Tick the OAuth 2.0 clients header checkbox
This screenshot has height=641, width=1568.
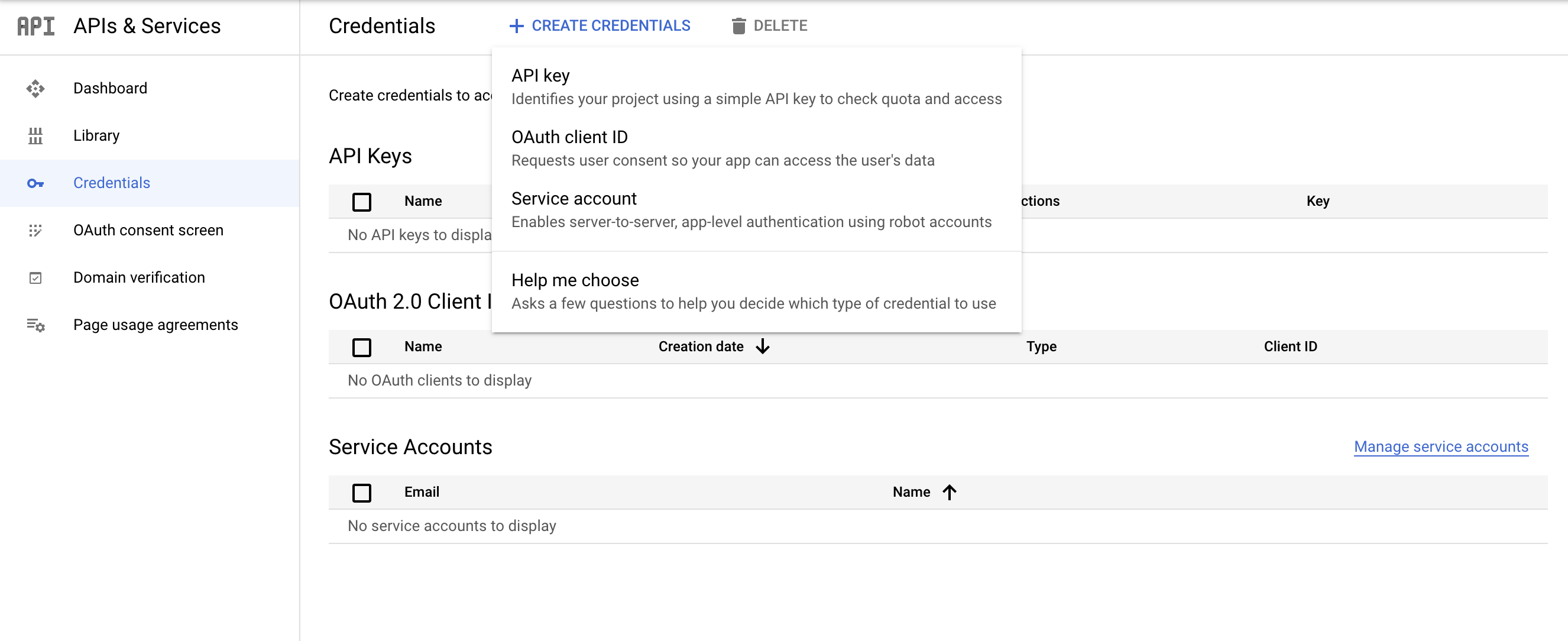(362, 347)
